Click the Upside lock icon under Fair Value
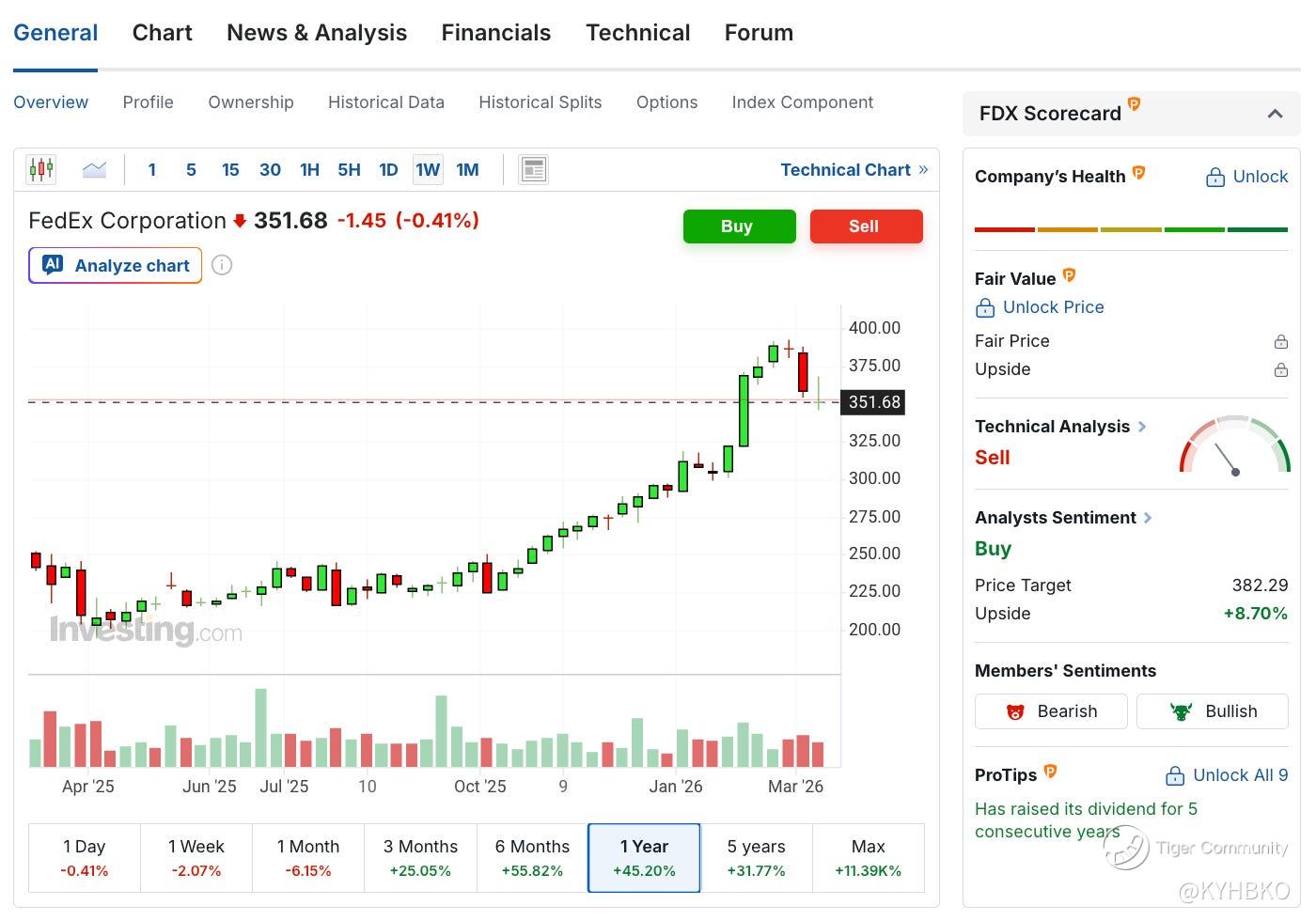Image resolution: width=1316 pixels, height=921 pixels. 1280,369
